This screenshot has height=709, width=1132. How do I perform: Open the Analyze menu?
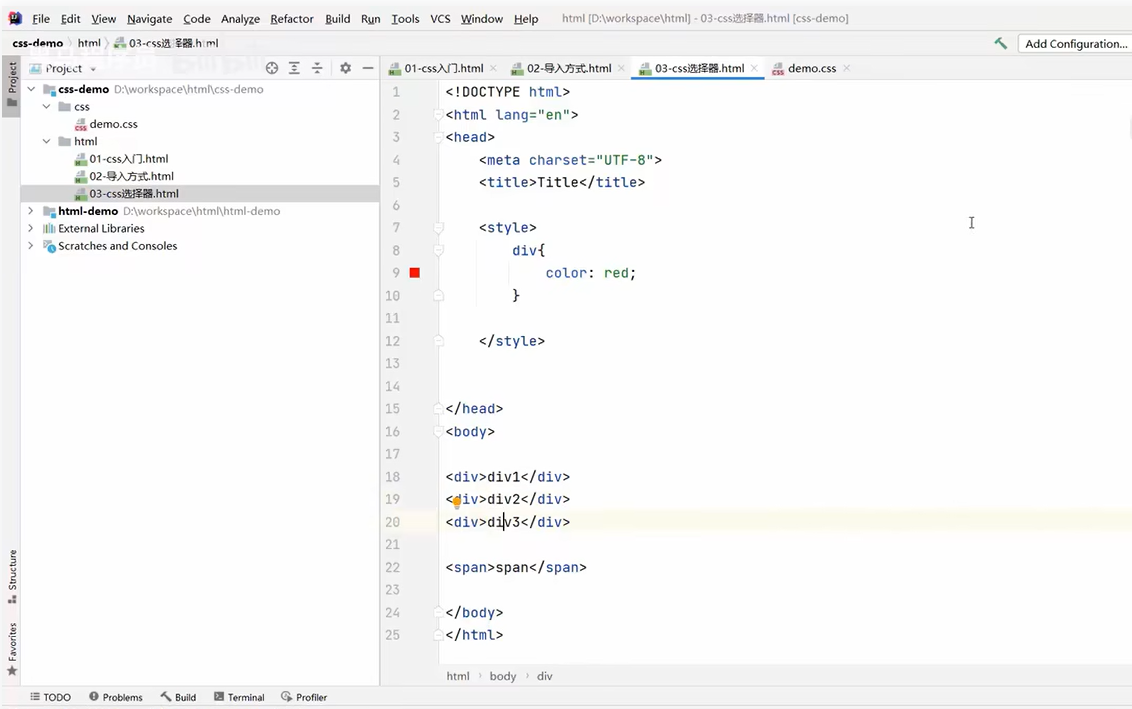coord(240,19)
